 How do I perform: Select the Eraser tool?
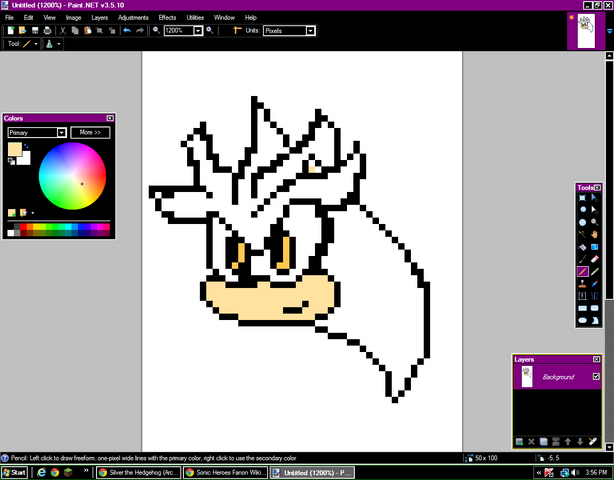pos(594,259)
